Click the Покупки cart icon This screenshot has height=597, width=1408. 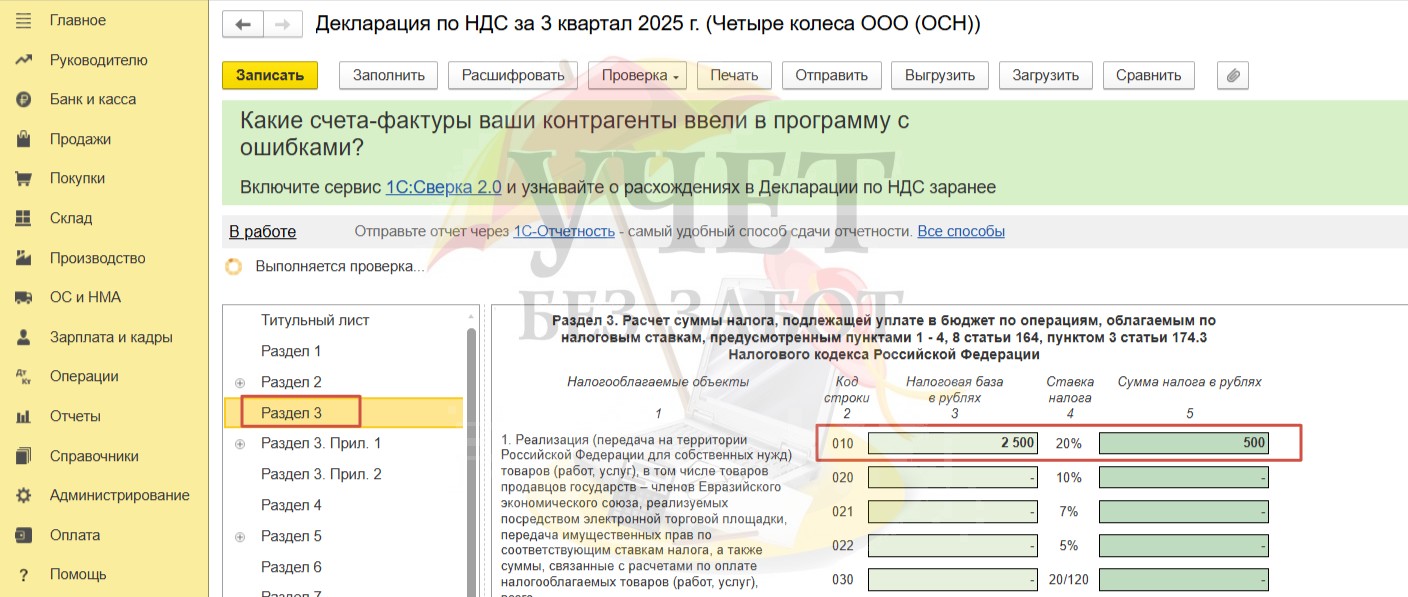click(24, 178)
